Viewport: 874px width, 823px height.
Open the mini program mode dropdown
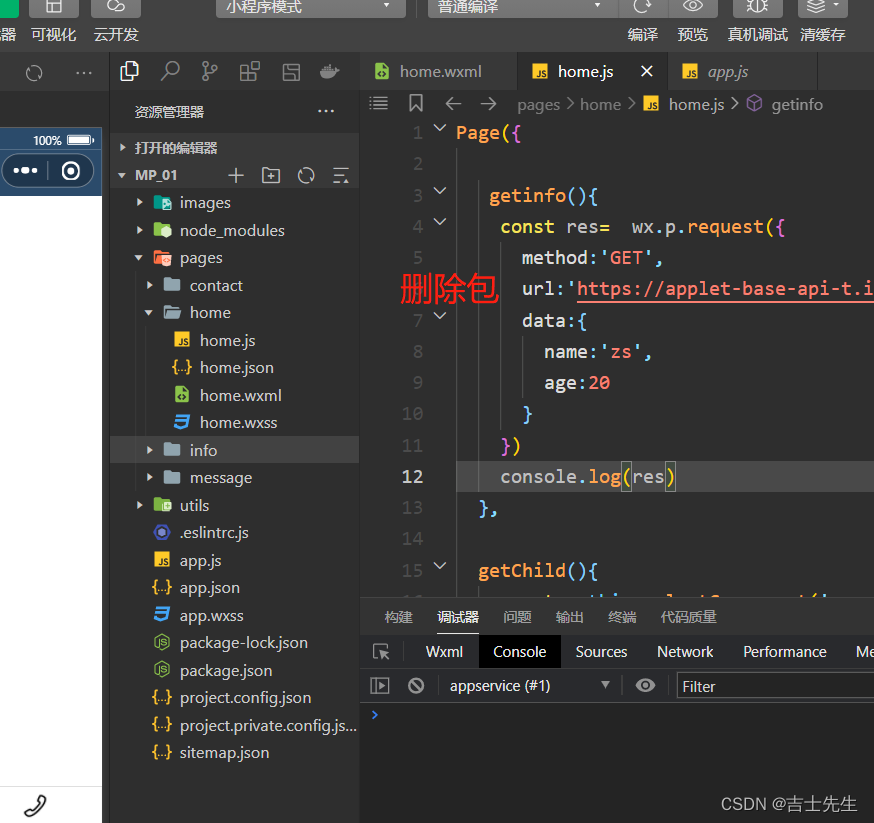(x=310, y=7)
